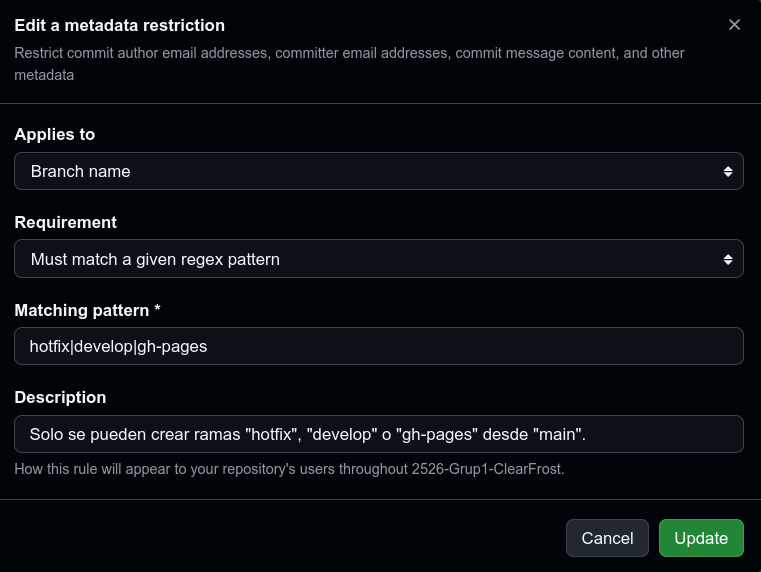Screen dimensions: 761x572
Task: Click the "hotfix|develop|gh-pages" pattern text
Action: (x=118, y=346)
